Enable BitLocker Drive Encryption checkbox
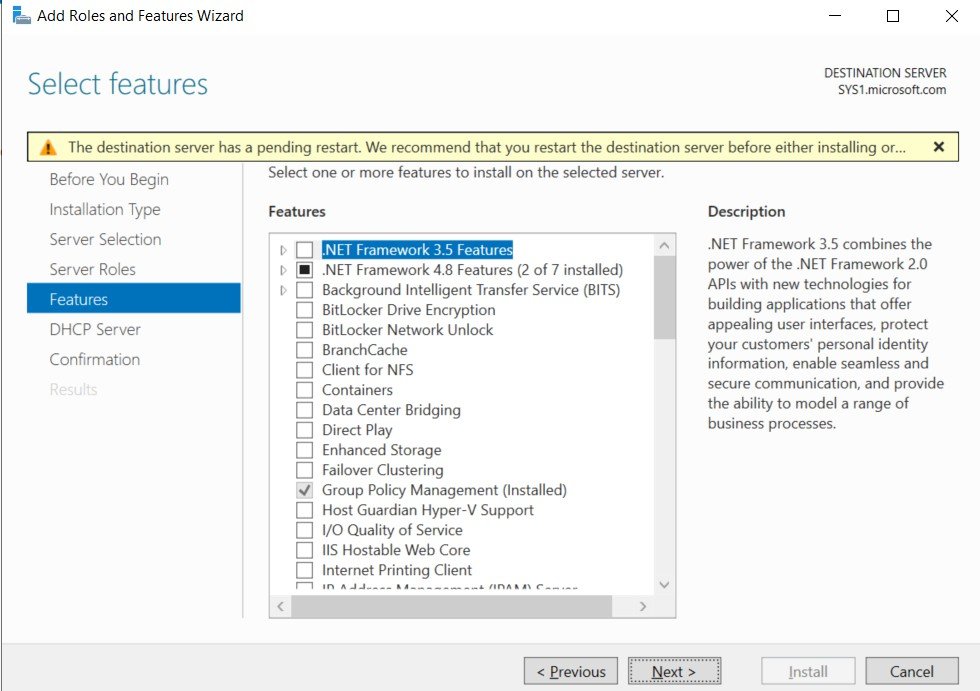The width and height of the screenshot is (980, 691). [304, 310]
